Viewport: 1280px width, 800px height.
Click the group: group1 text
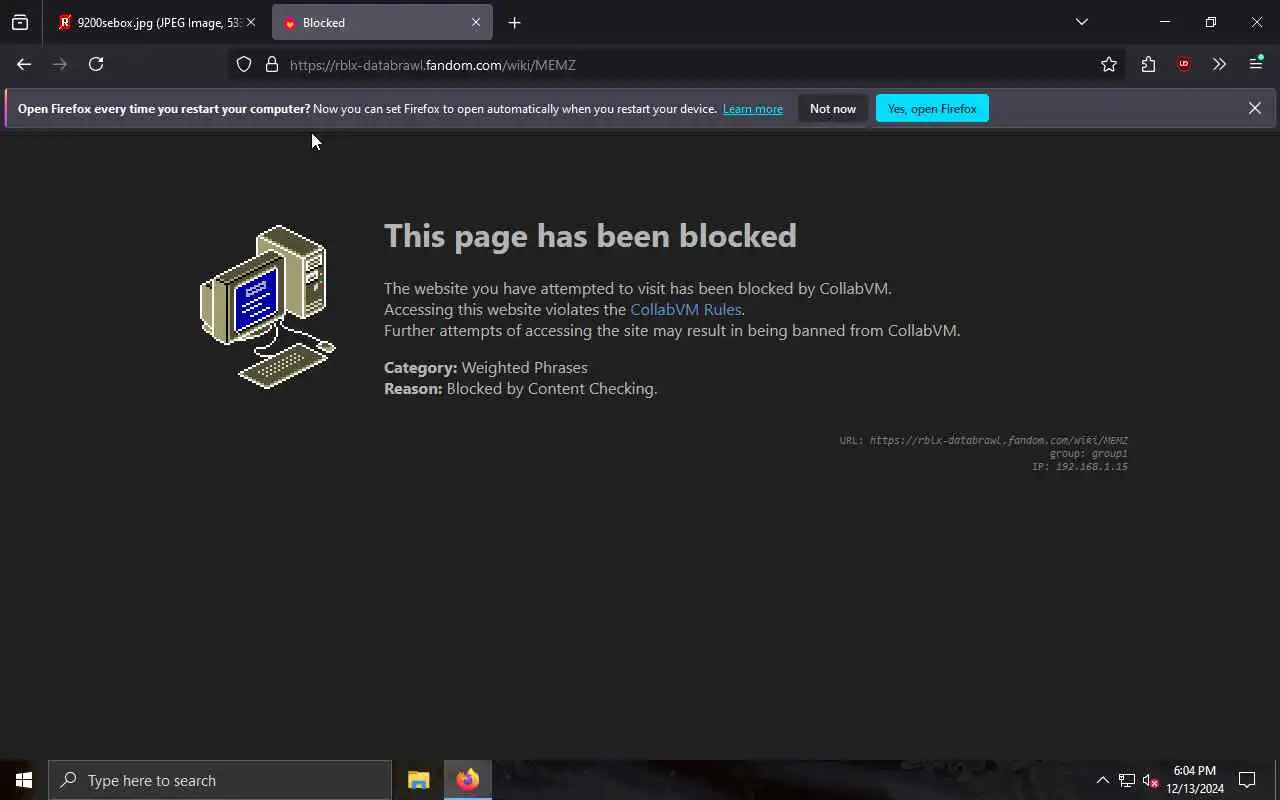point(1088,454)
